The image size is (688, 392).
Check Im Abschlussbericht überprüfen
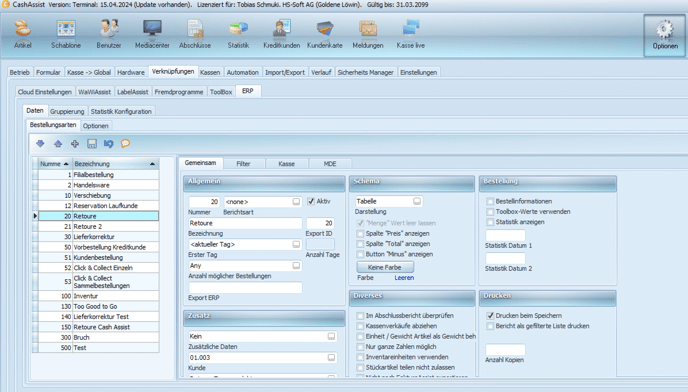point(360,316)
